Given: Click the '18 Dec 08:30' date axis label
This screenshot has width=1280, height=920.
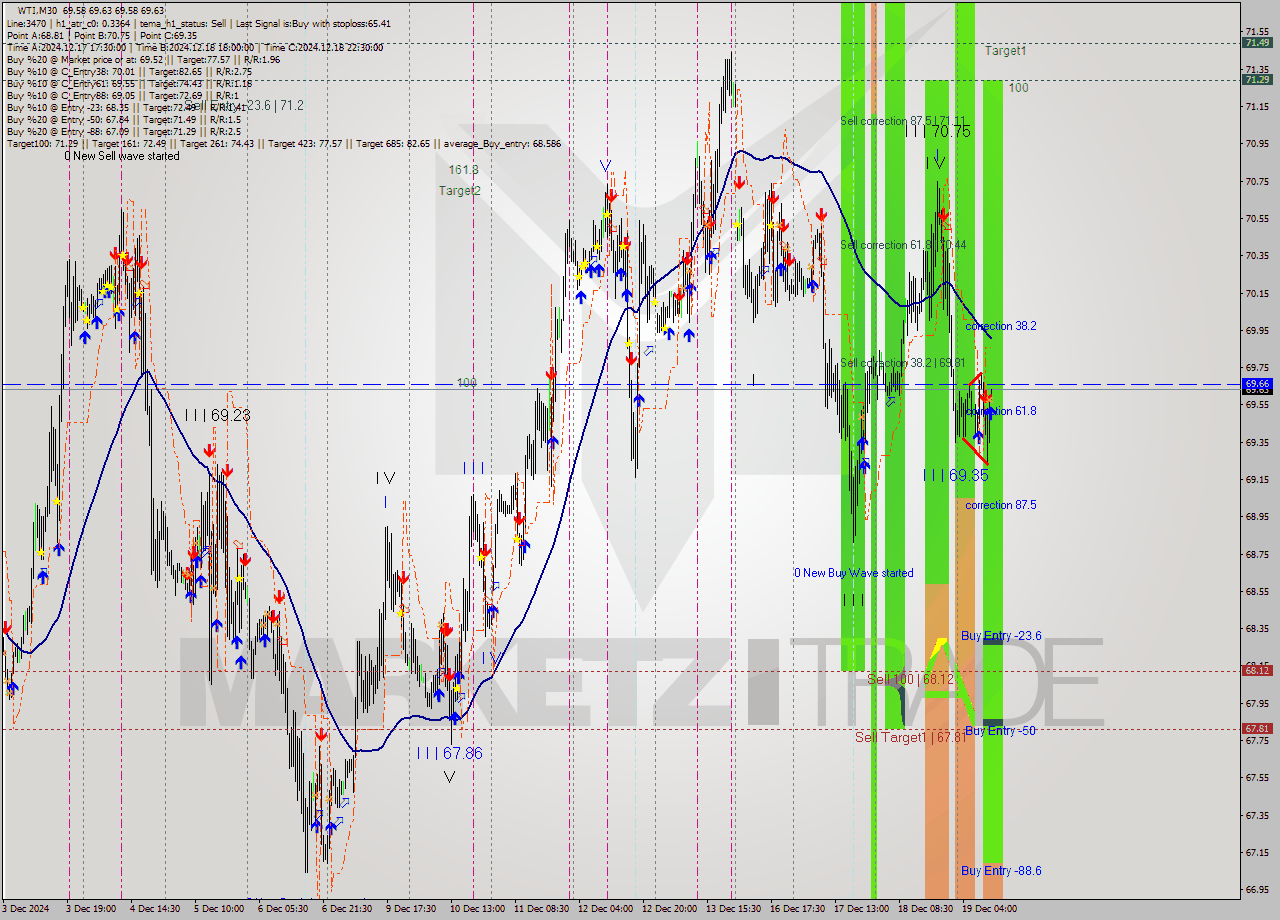Looking at the screenshot, I should (x=925, y=909).
